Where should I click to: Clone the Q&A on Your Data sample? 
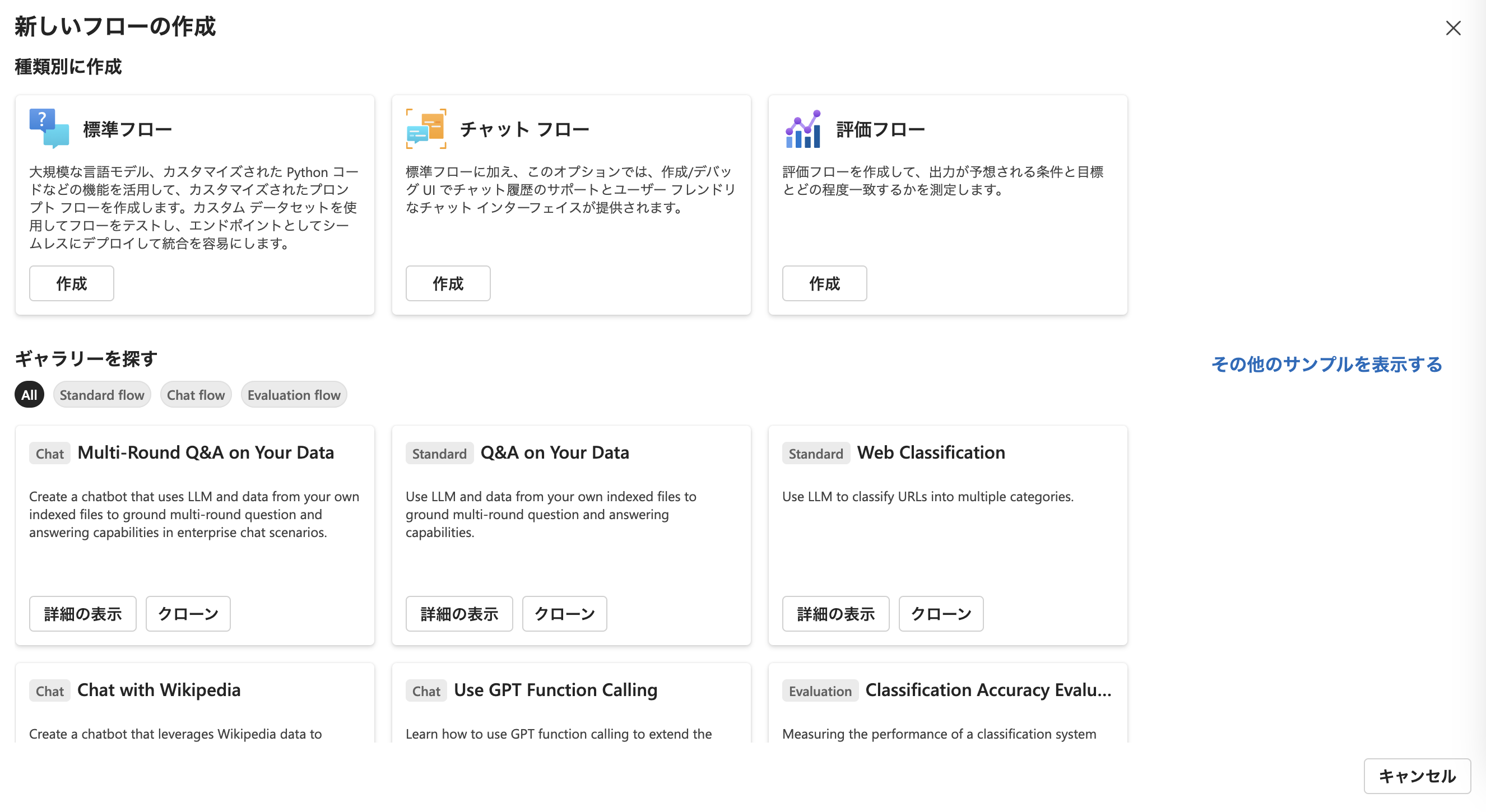pyautogui.click(x=564, y=614)
